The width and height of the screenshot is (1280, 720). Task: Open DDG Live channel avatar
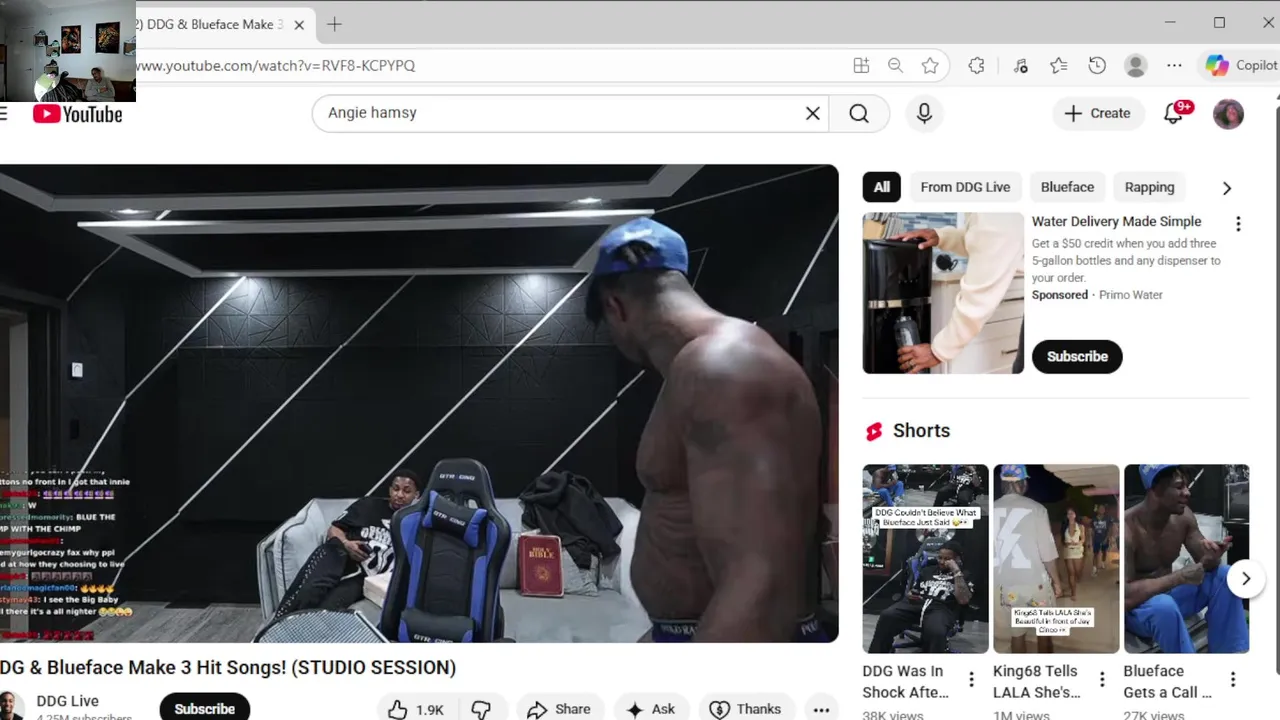pyautogui.click(x=10, y=706)
